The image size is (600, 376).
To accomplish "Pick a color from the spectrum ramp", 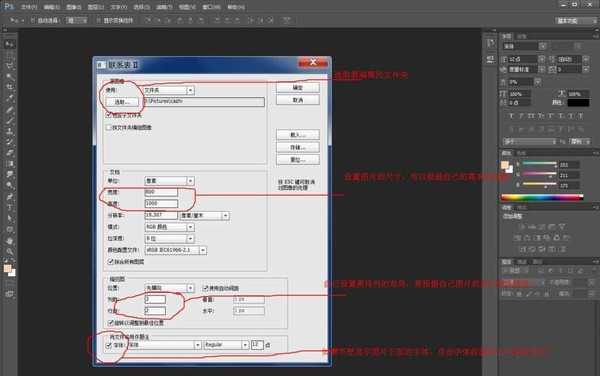I will tap(542, 197).
